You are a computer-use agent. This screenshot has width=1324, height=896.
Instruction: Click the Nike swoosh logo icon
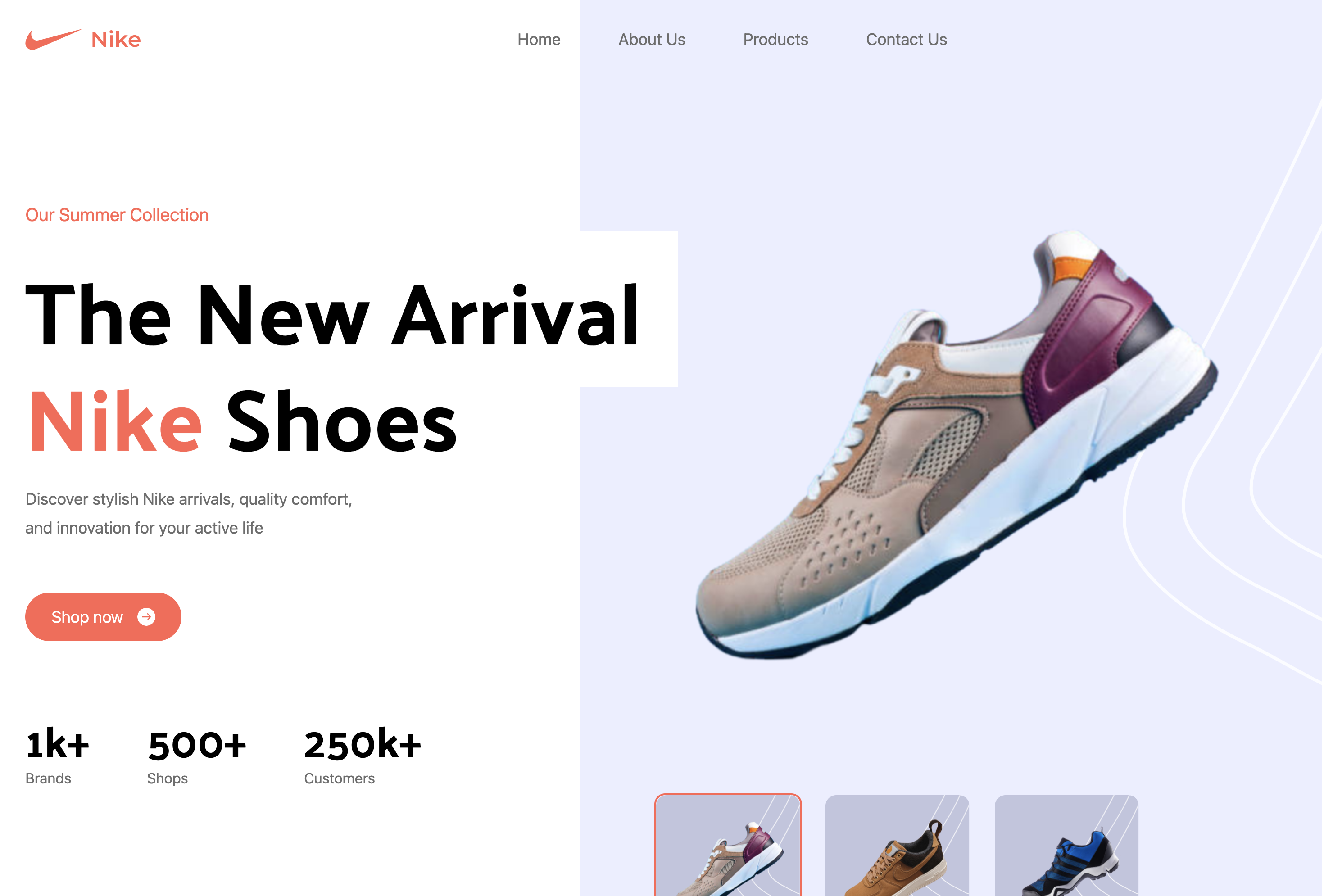(x=53, y=39)
